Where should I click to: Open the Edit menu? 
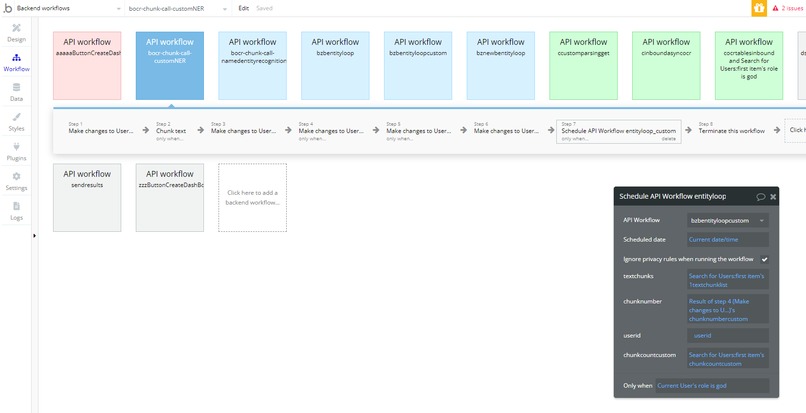(x=244, y=8)
